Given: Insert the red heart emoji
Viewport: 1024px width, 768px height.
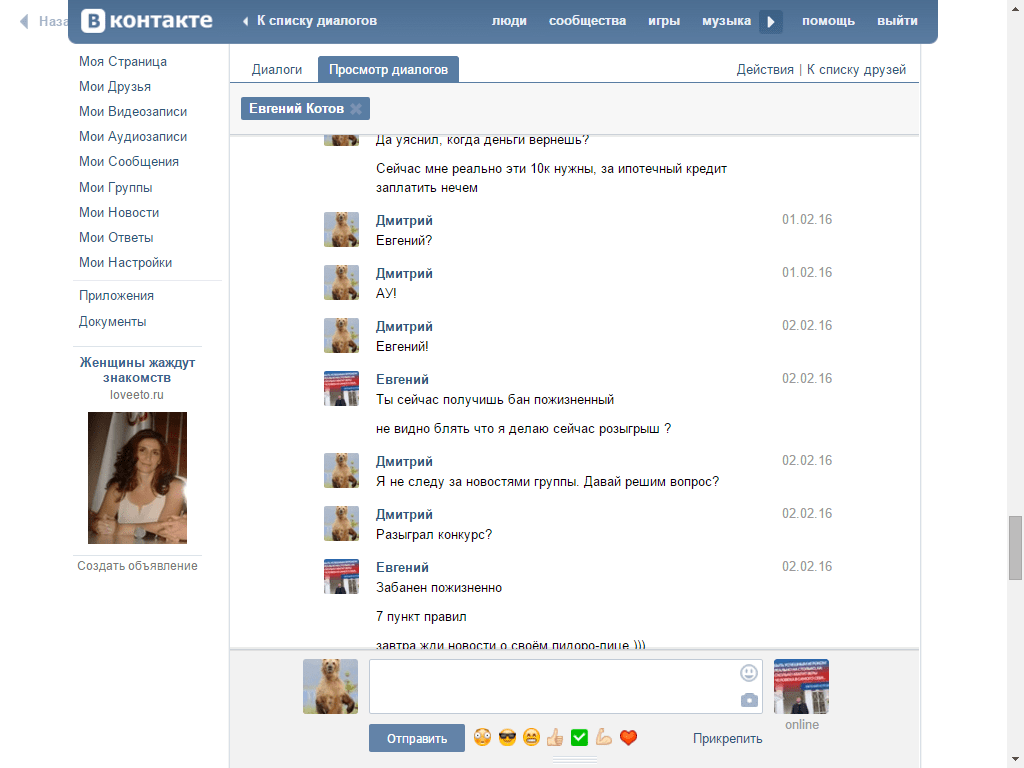Looking at the screenshot, I should tap(628, 738).
